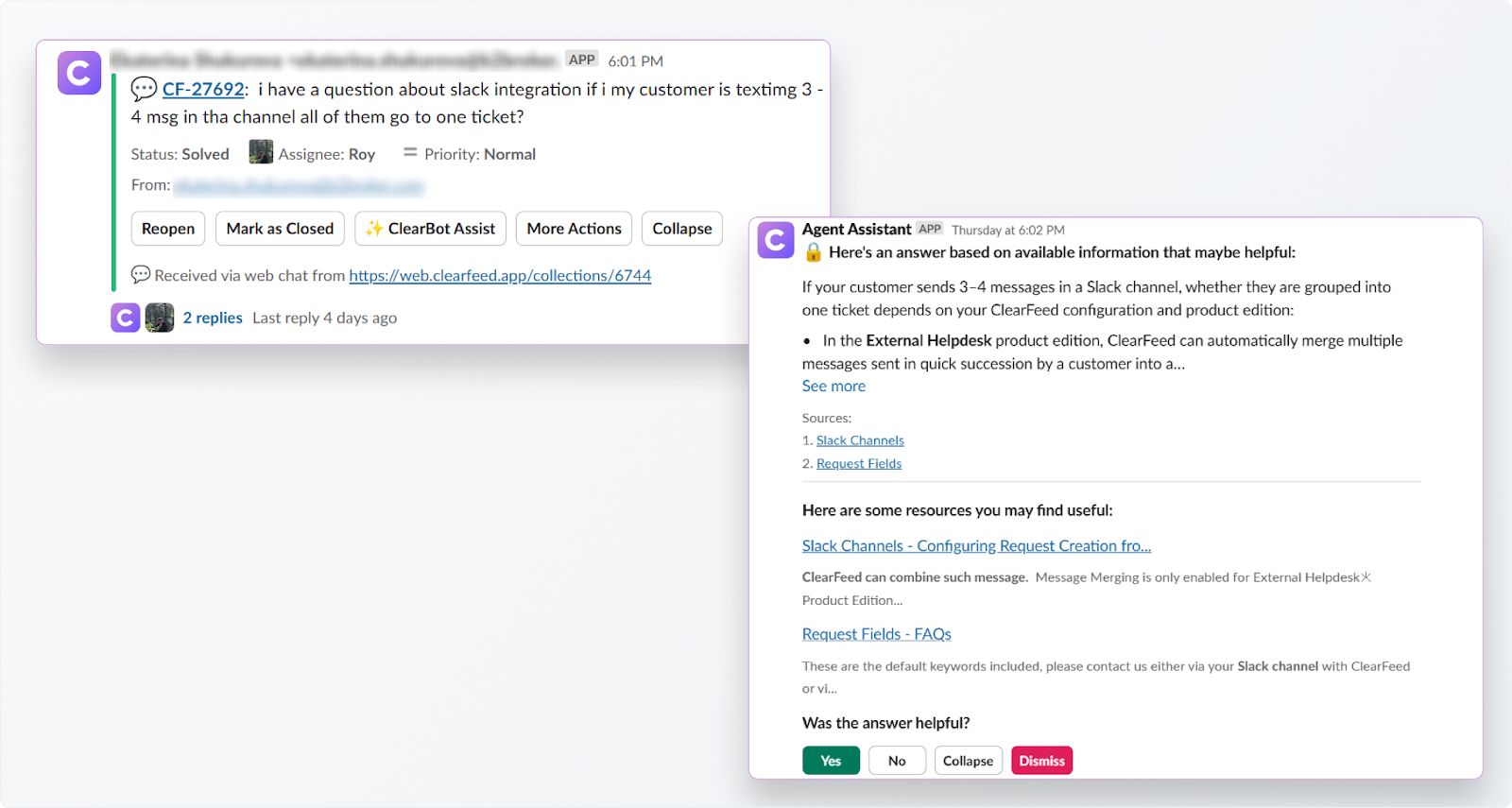The width and height of the screenshot is (1512, 808).
Task: Open the Slack Channels source link
Action: tap(860, 440)
